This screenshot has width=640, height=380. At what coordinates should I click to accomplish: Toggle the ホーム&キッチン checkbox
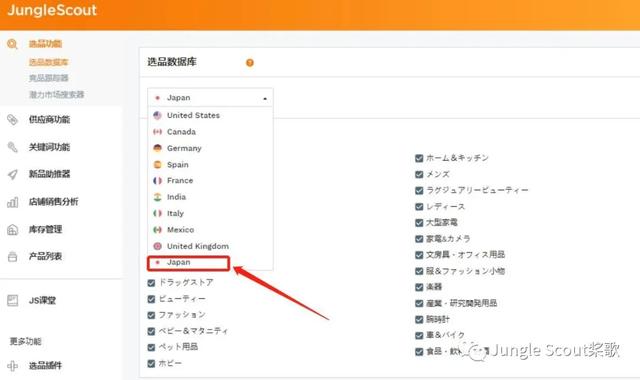[x=419, y=158]
